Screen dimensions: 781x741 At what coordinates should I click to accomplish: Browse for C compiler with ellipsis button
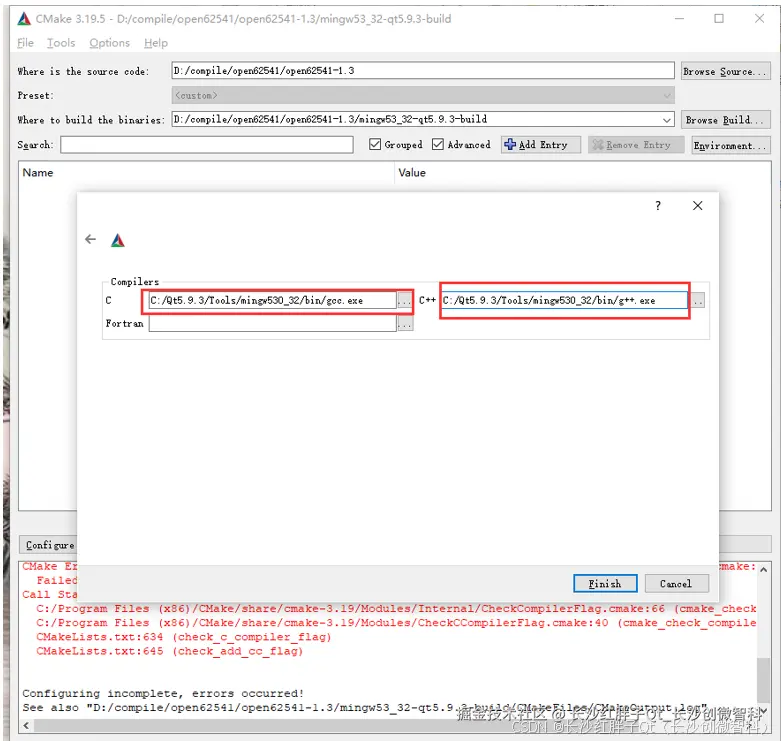[x=404, y=301]
